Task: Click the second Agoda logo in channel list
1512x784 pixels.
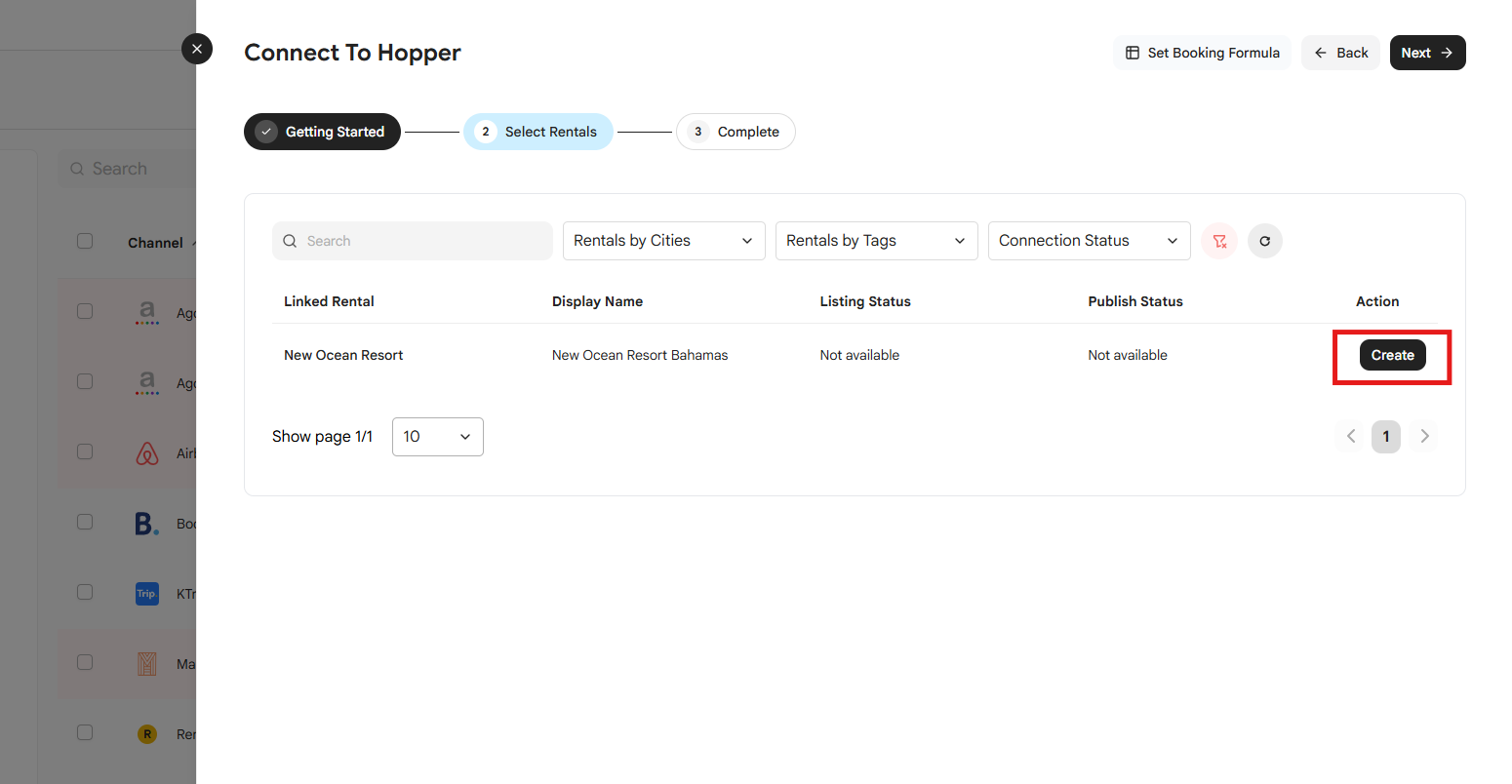Action: pos(147,382)
